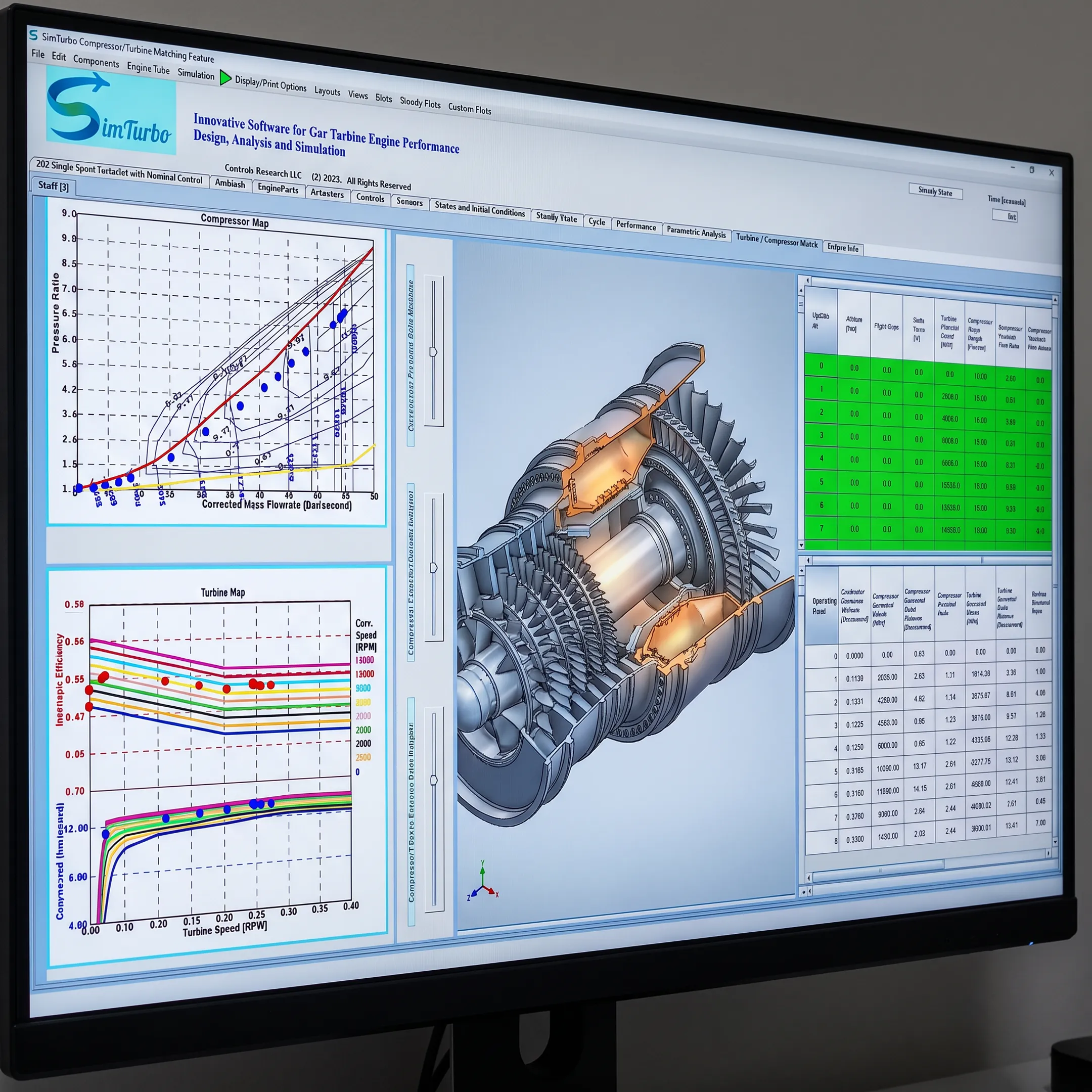
Task: Click the right arrow of lower table scrollbar
Action: click(1049, 853)
